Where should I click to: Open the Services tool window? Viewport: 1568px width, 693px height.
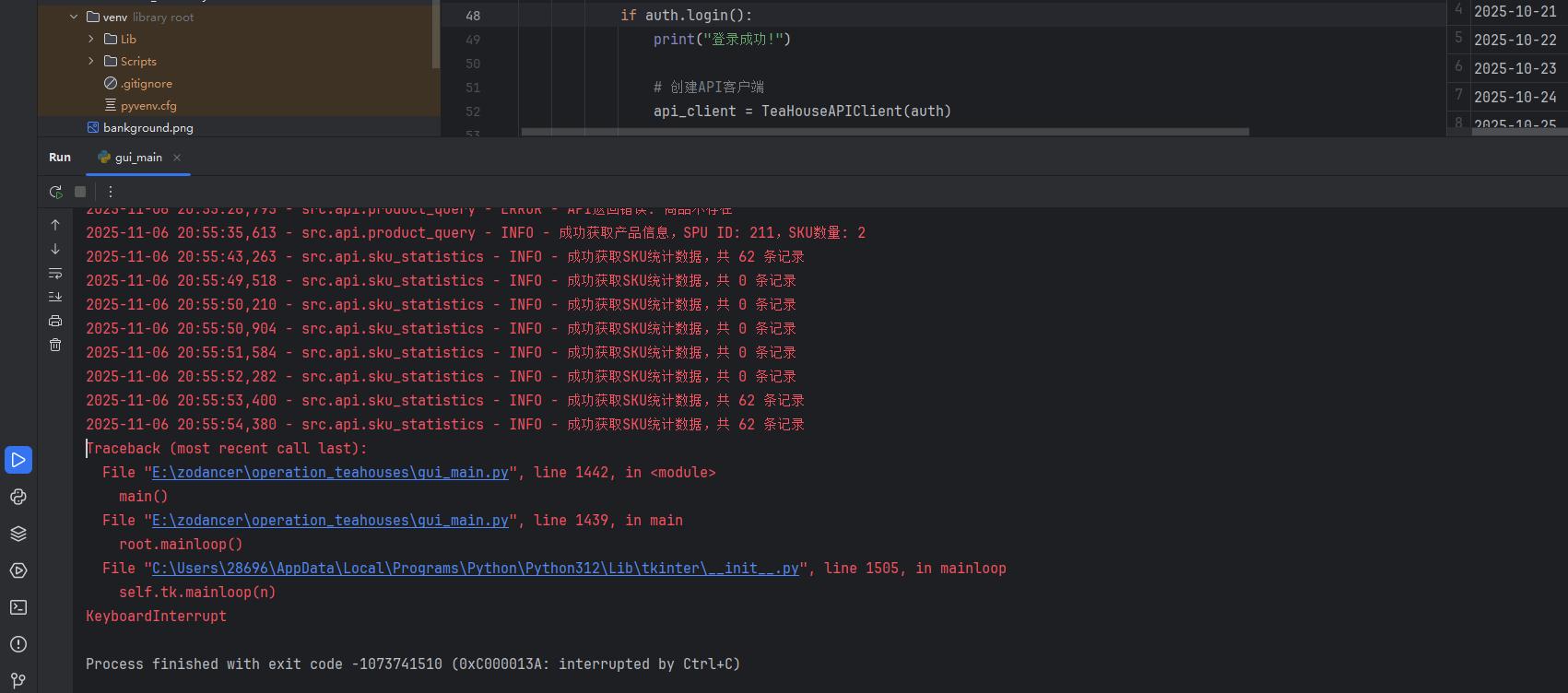[x=18, y=570]
